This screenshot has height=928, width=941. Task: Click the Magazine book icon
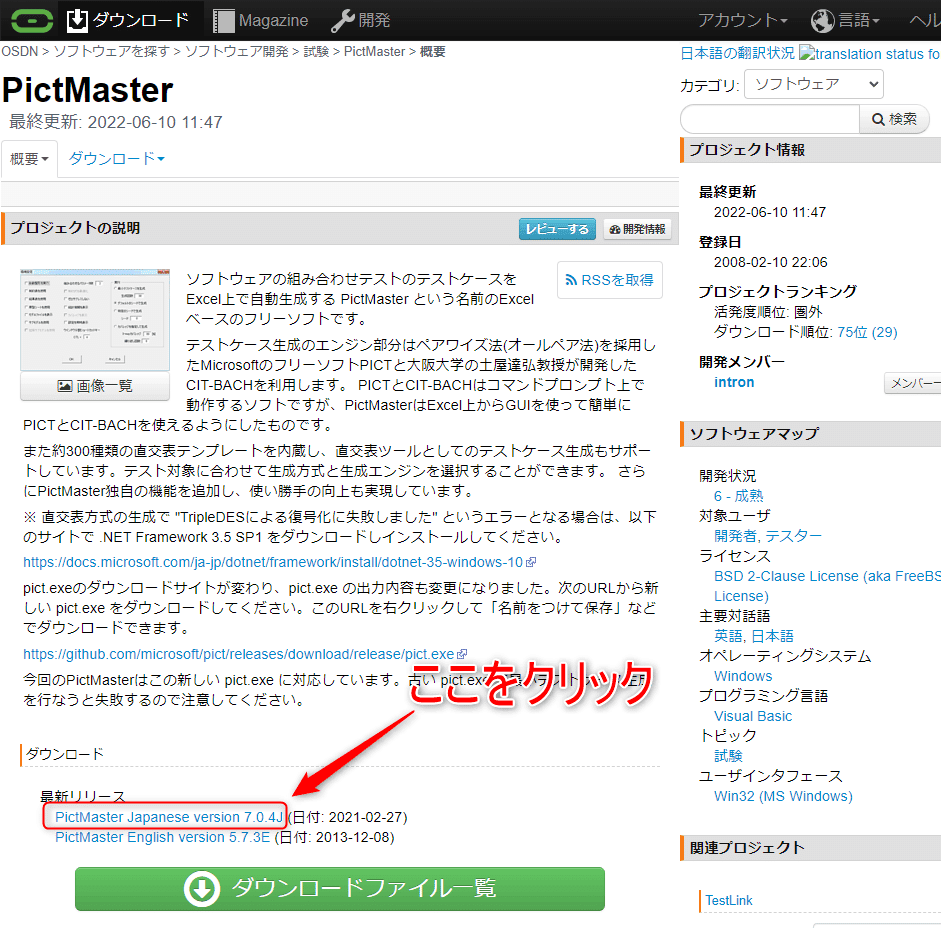coord(224,21)
